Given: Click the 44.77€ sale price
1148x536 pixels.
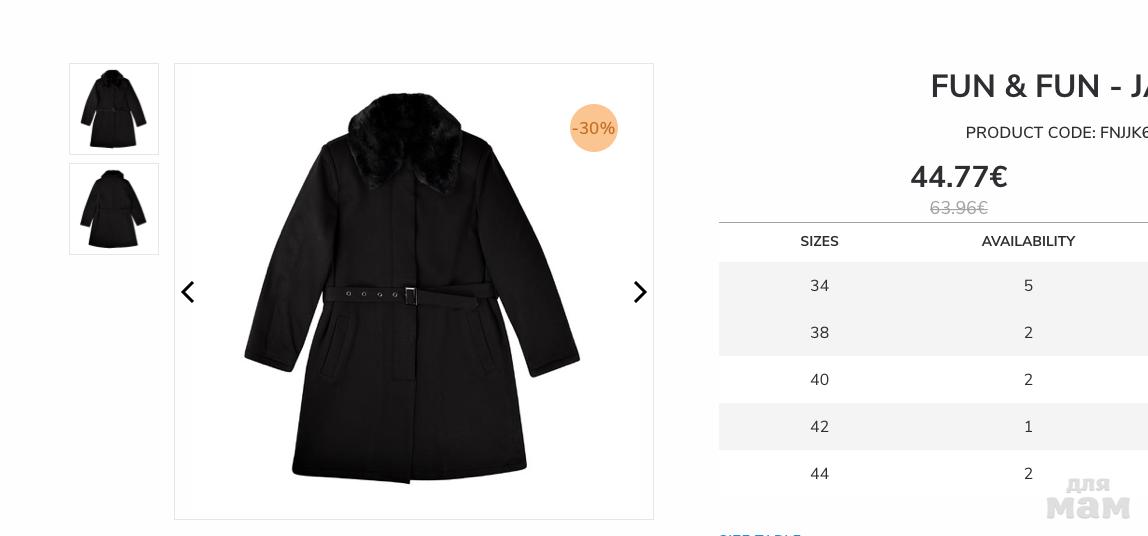Looking at the screenshot, I should pyautogui.click(x=958, y=176).
